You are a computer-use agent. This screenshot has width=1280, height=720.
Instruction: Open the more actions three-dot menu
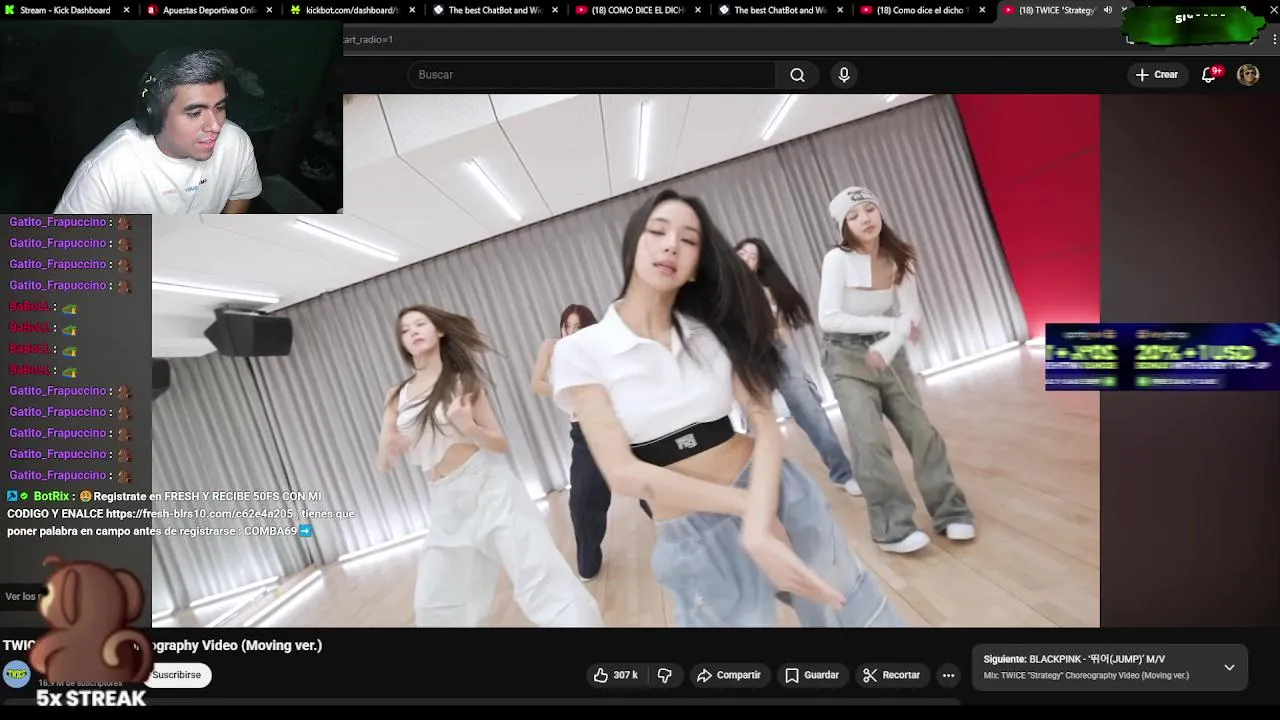click(948, 675)
